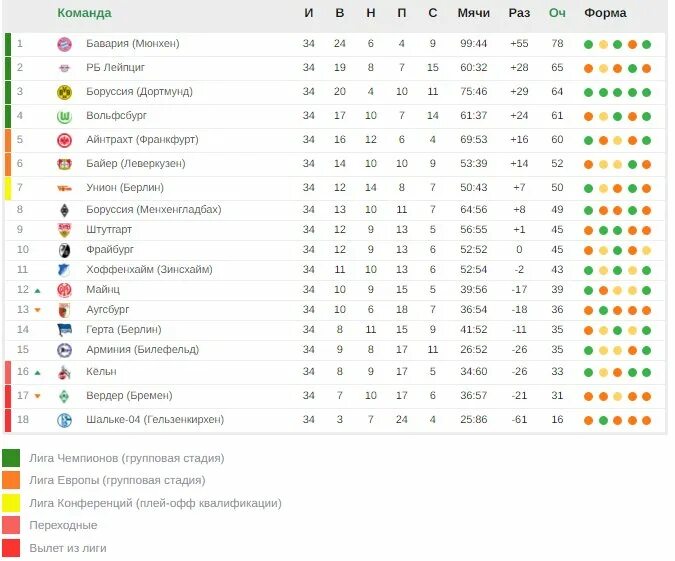675x561 pixels.
Task: Click the RB Leipzig club logo
Action: [x=65, y=68]
